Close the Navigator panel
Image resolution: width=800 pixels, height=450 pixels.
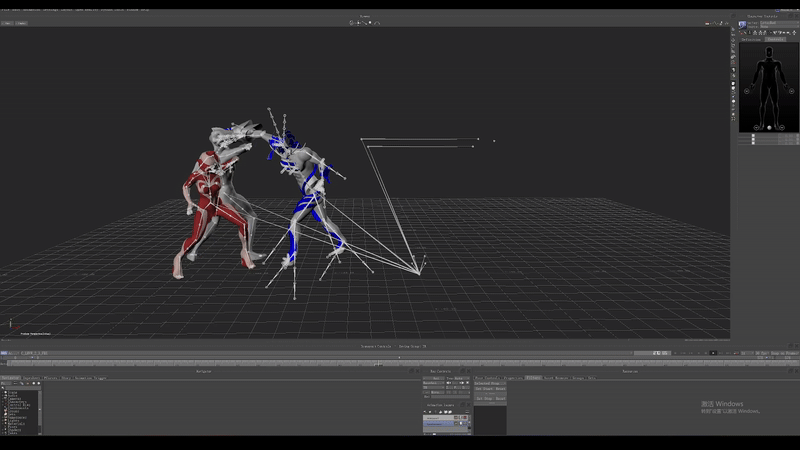click(417, 371)
